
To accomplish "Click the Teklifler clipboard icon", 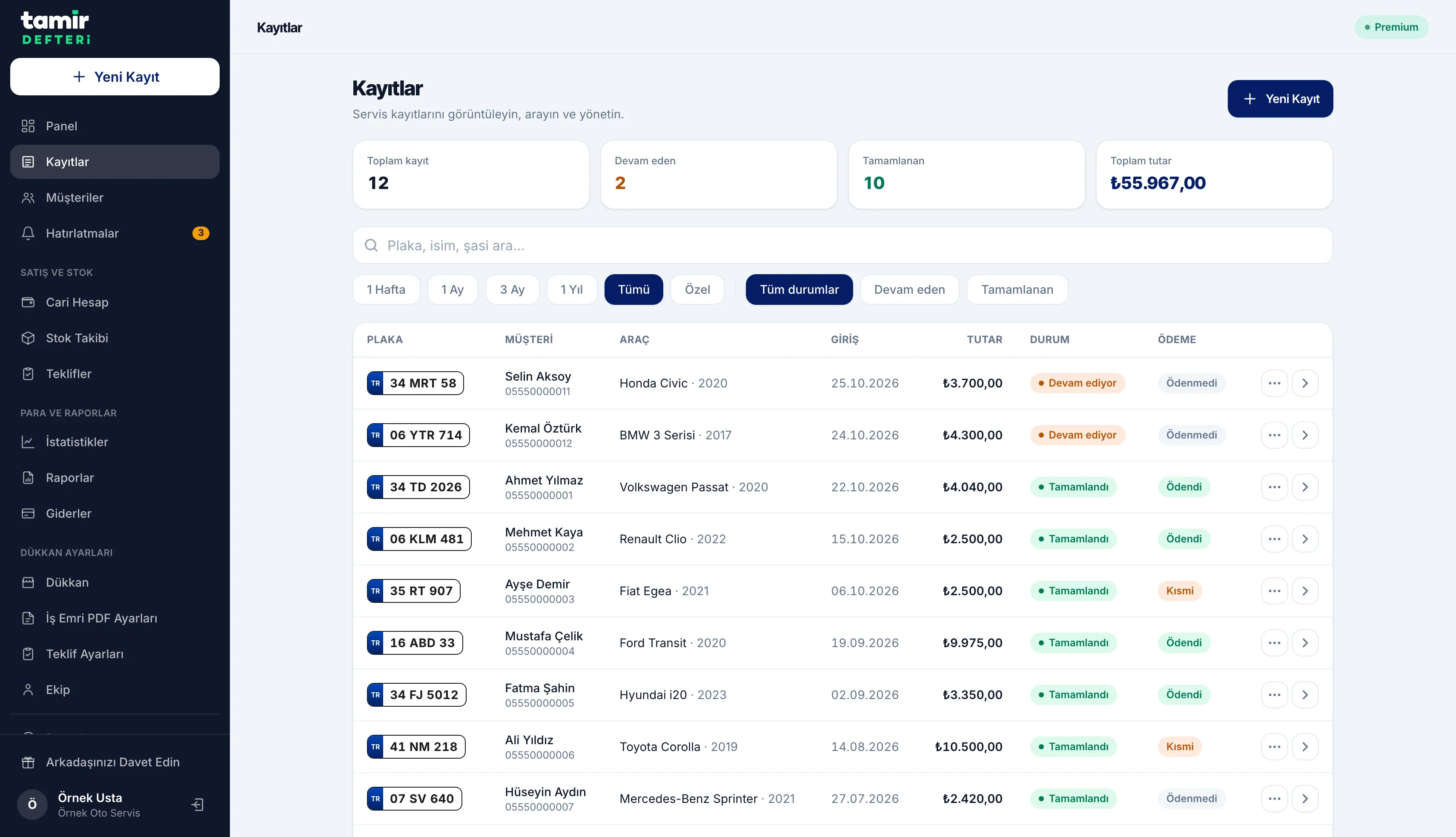I will (x=28, y=374).
